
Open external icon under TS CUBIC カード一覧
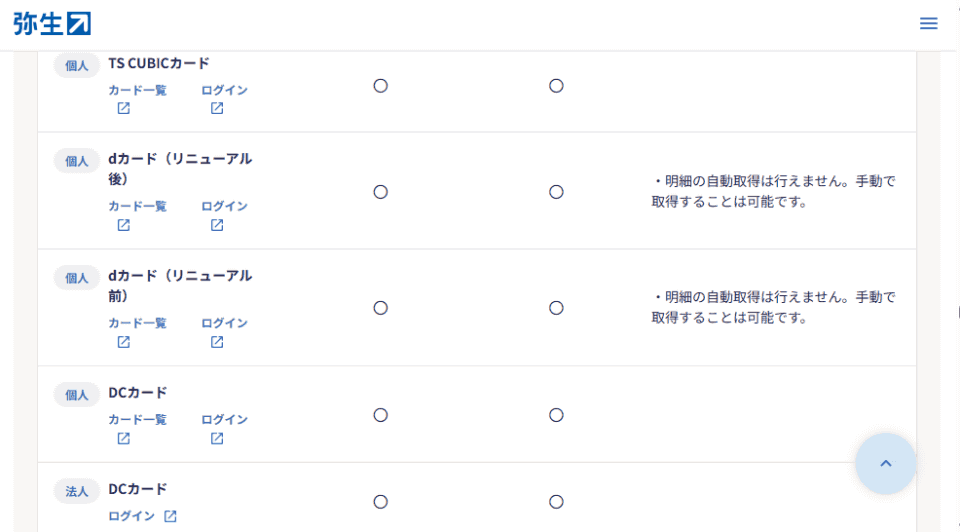pyautogui.click(x=124, y=109)
